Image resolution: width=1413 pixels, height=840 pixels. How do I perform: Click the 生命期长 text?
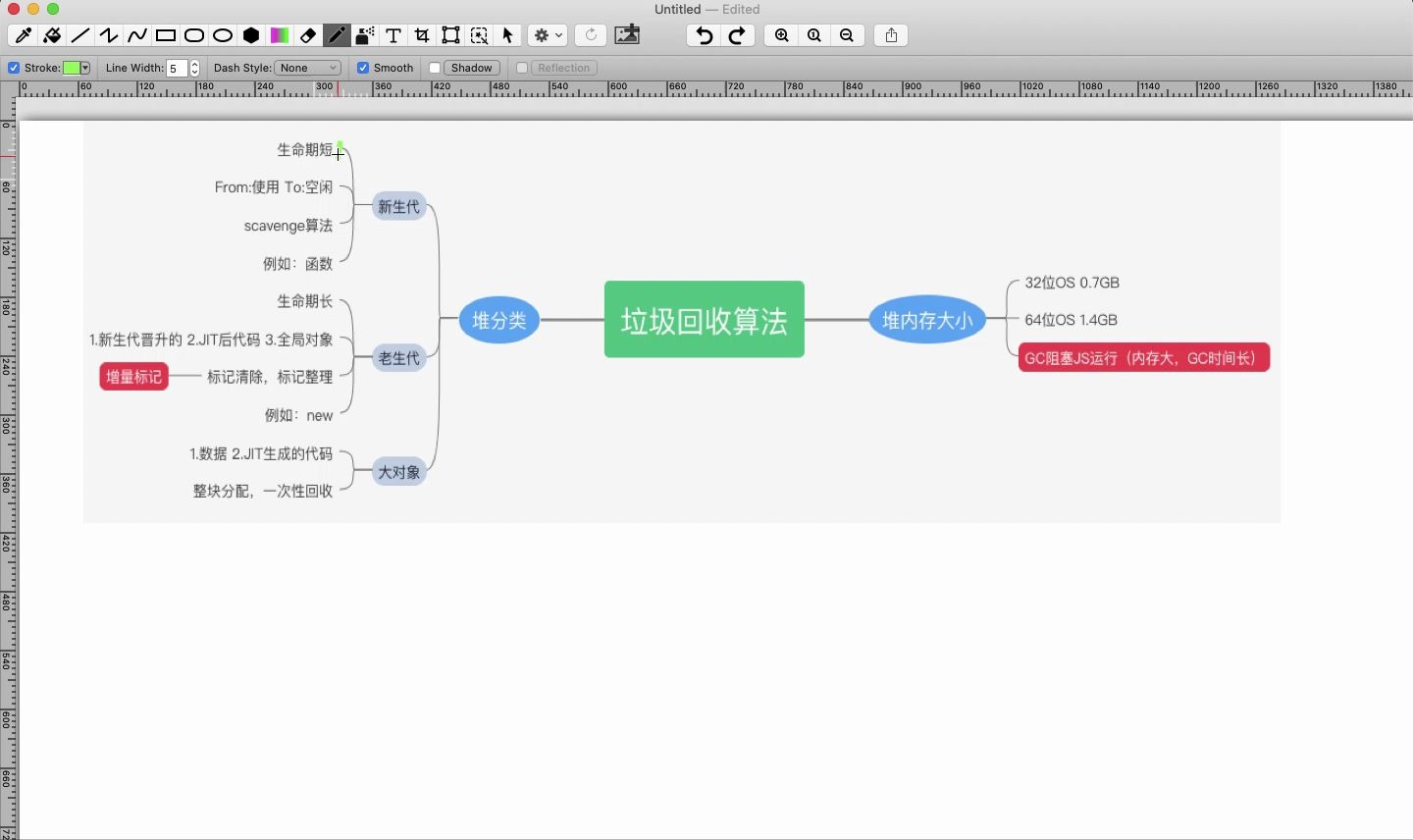tap(305, 301)
